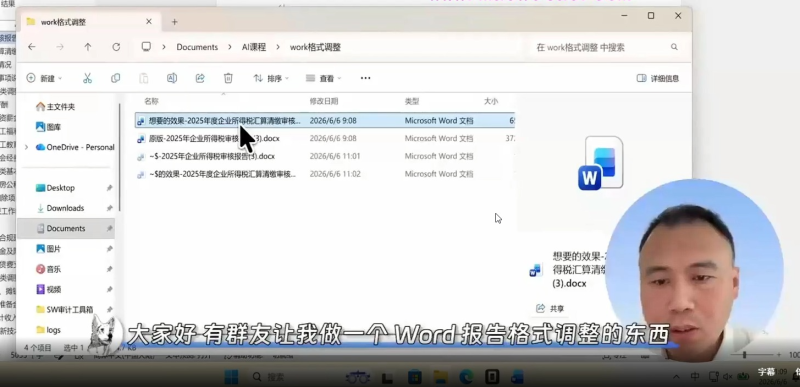Click the navigation pane scrollbar
Viewport: 800px width, 387px height.
119,157
